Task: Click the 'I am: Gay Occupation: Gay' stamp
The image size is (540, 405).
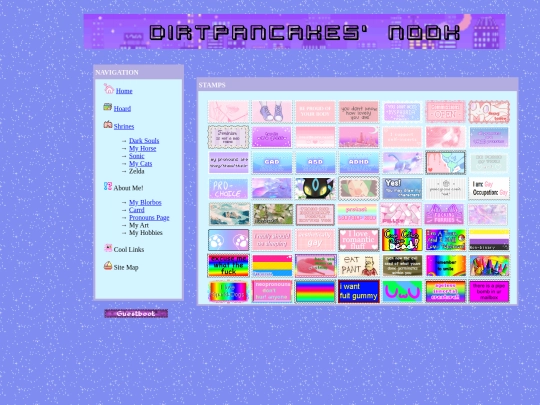Action: point(489,188)
